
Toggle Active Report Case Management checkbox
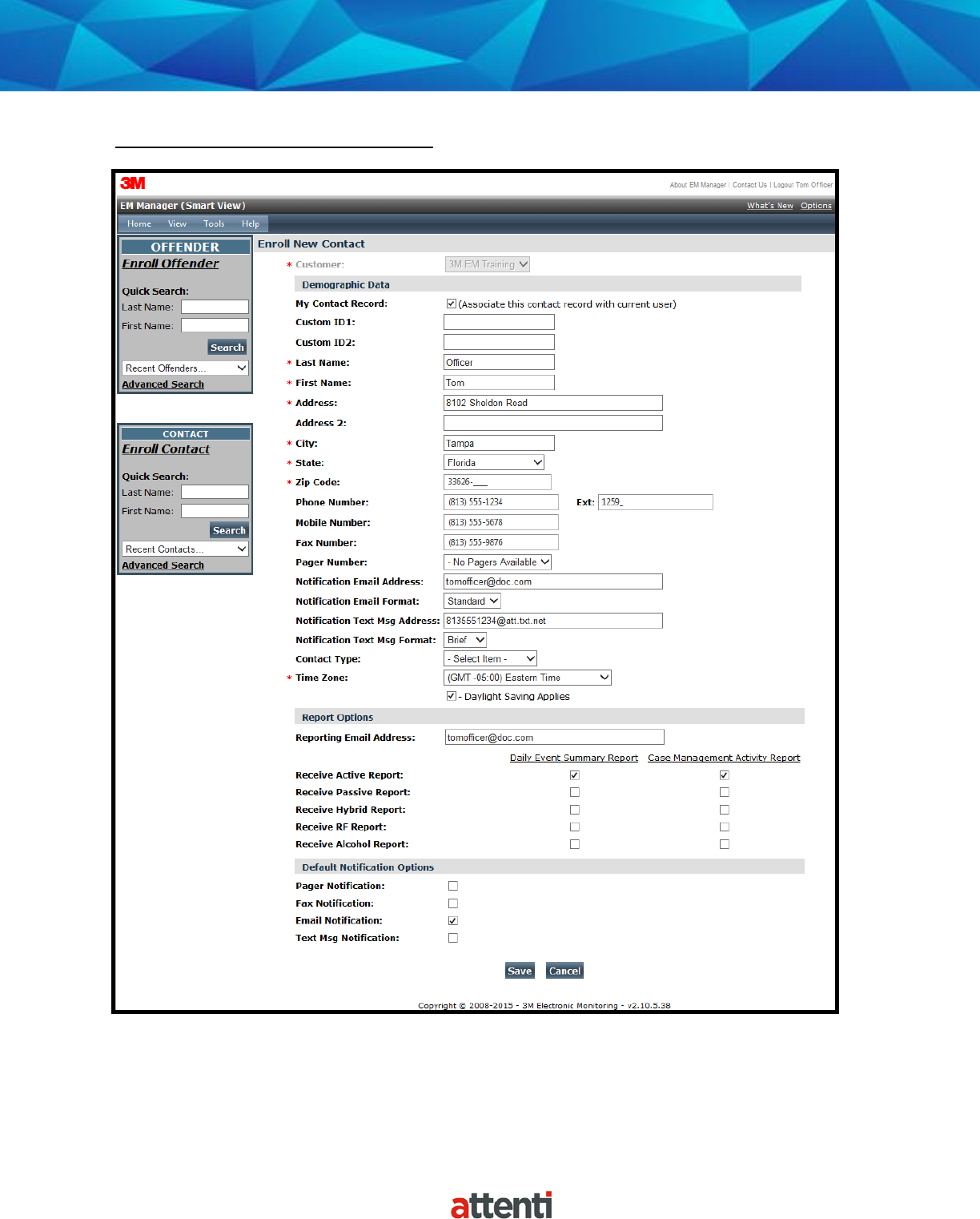(725, 775)
